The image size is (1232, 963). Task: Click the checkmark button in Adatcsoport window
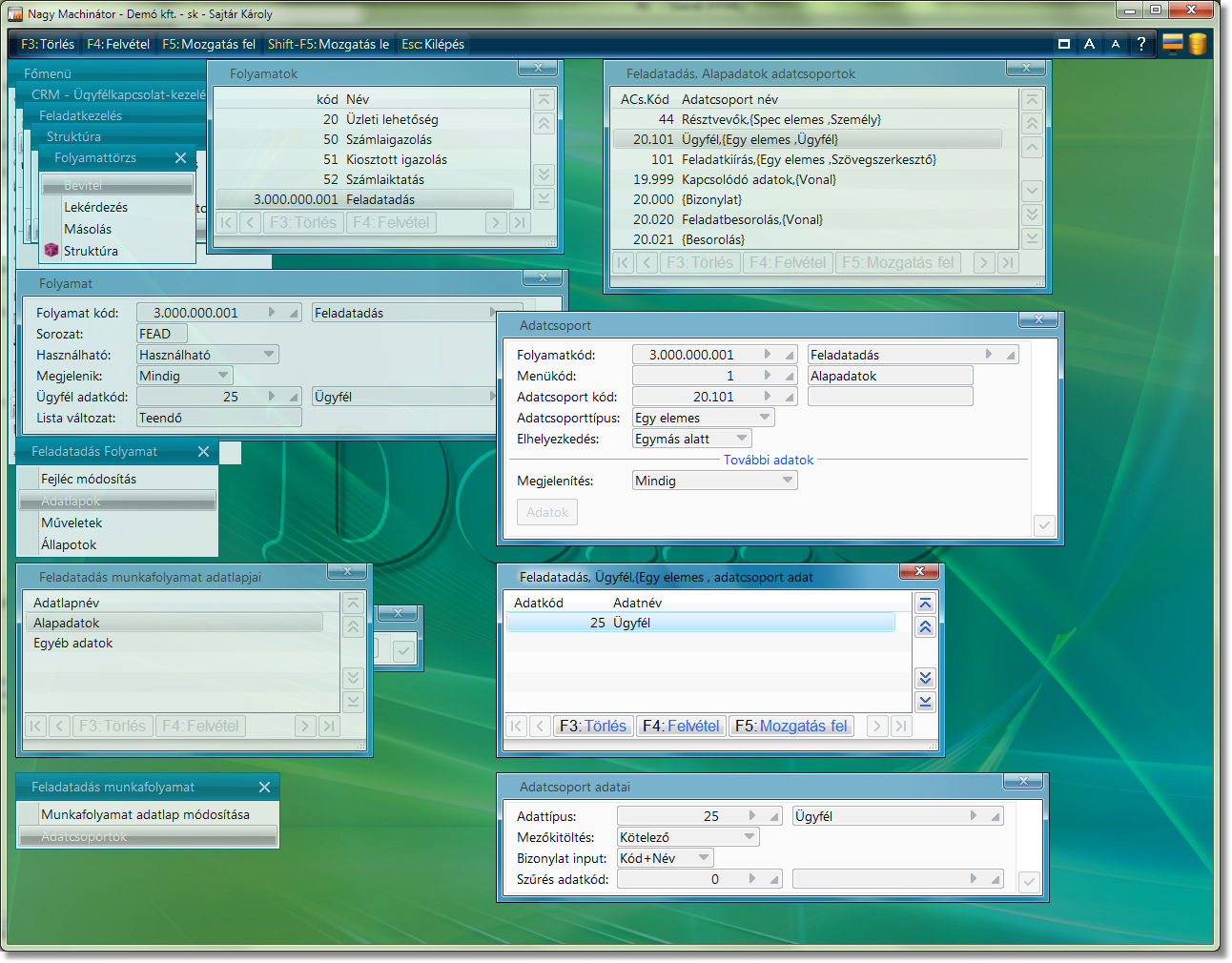(x=1044, y=525)
